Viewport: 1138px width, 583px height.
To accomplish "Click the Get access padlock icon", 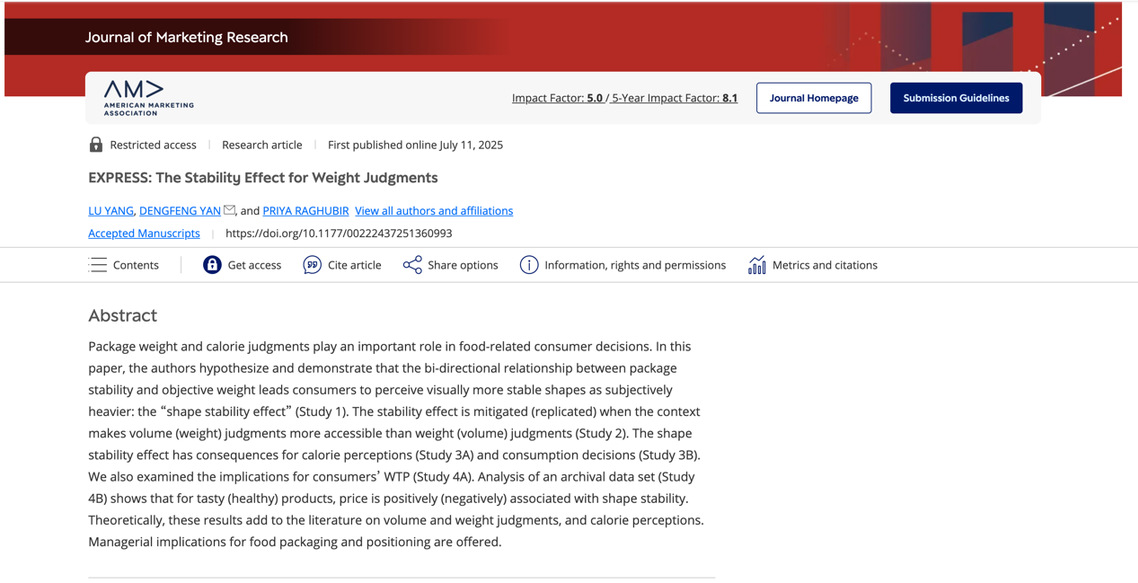I will 212,265.
